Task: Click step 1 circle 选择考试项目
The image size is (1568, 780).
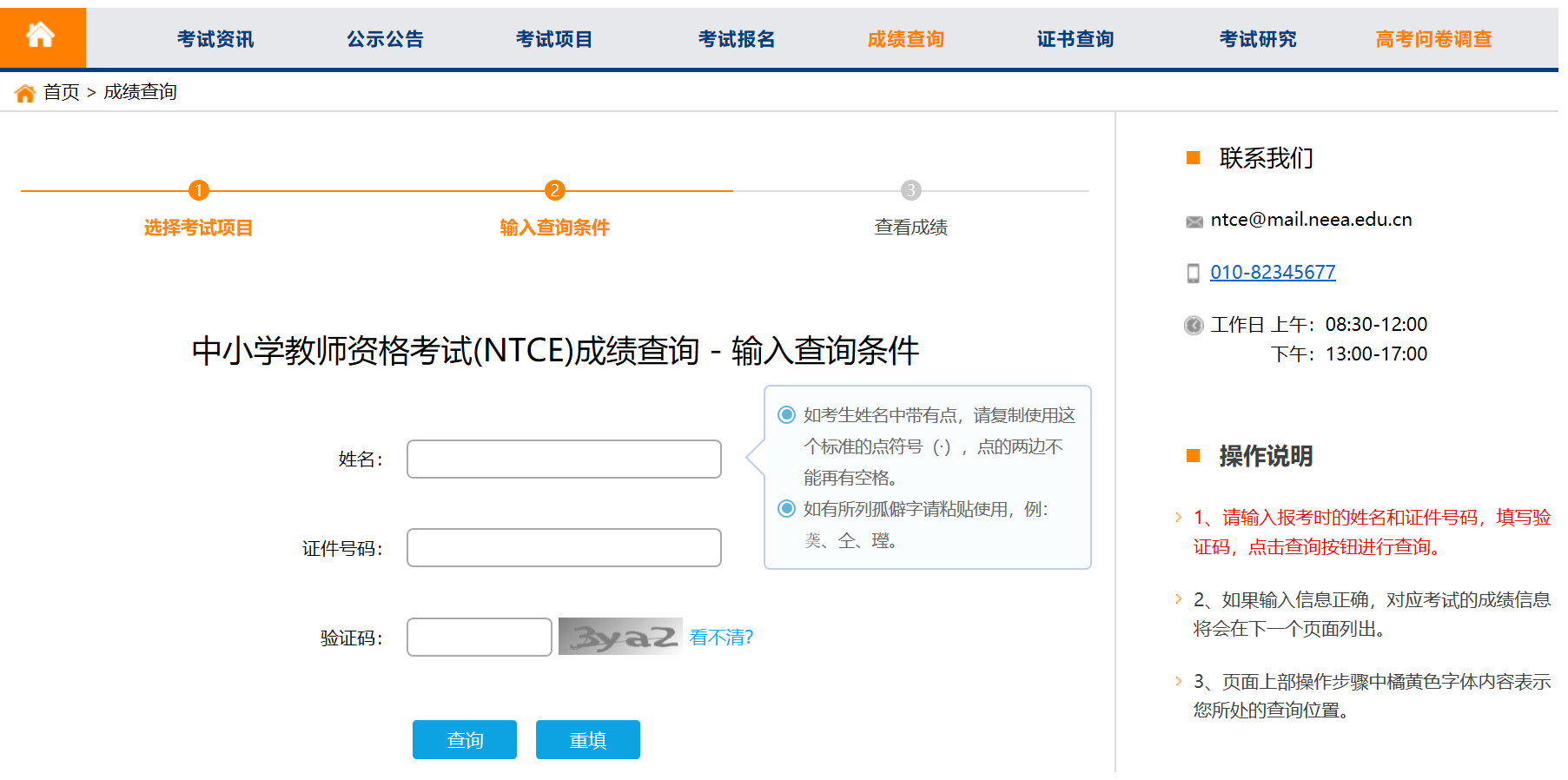Action: coord(199,190)
